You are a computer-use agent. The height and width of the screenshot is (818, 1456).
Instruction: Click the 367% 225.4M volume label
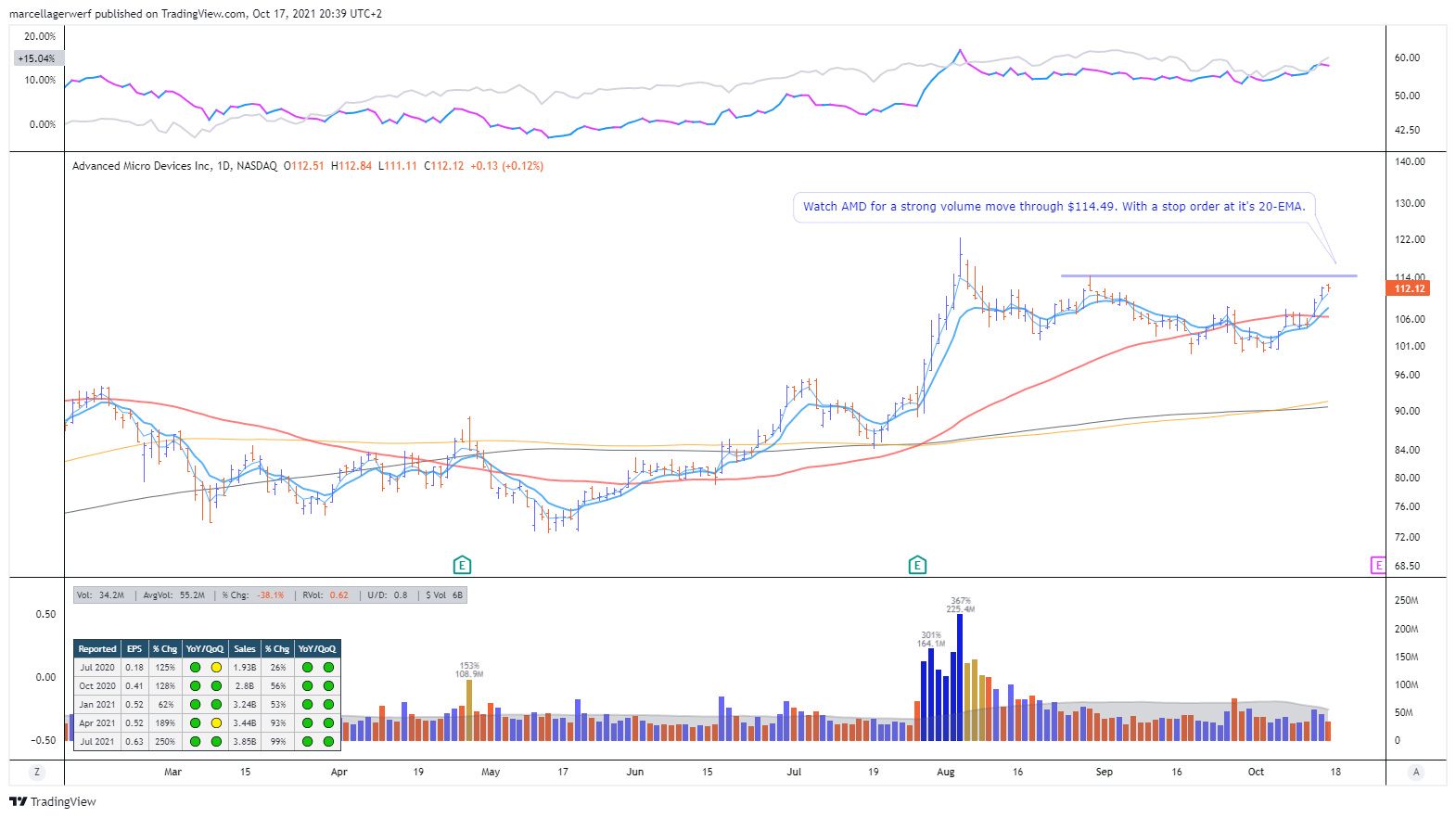(x=961, y=605)
